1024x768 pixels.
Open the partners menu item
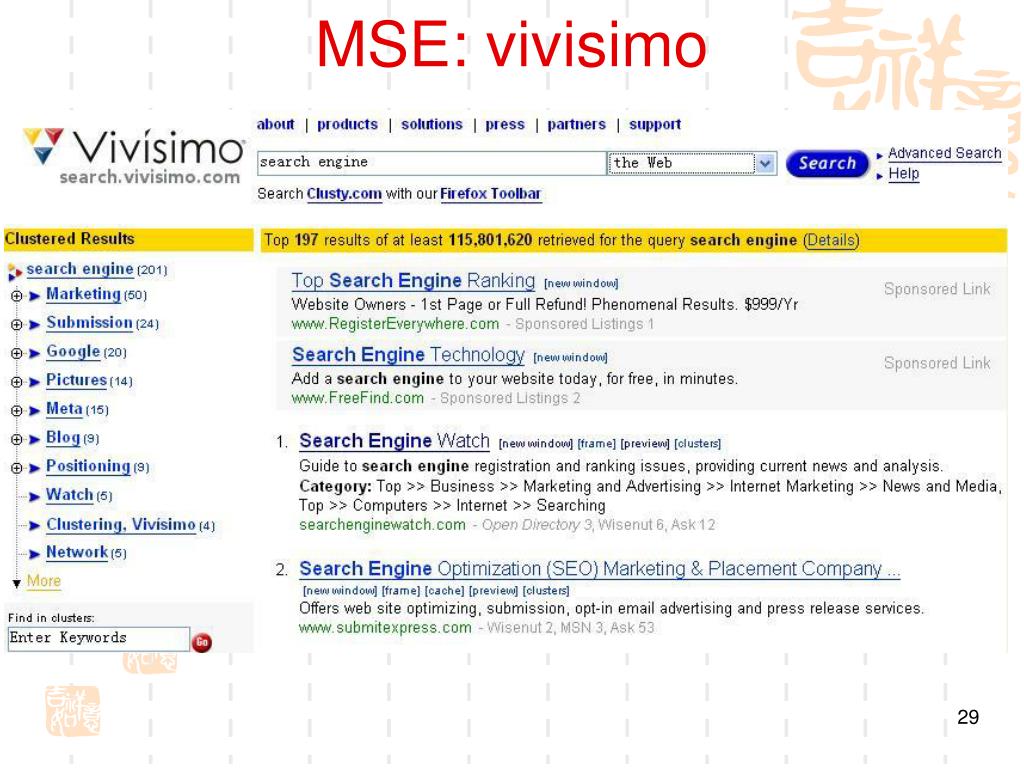577,124
